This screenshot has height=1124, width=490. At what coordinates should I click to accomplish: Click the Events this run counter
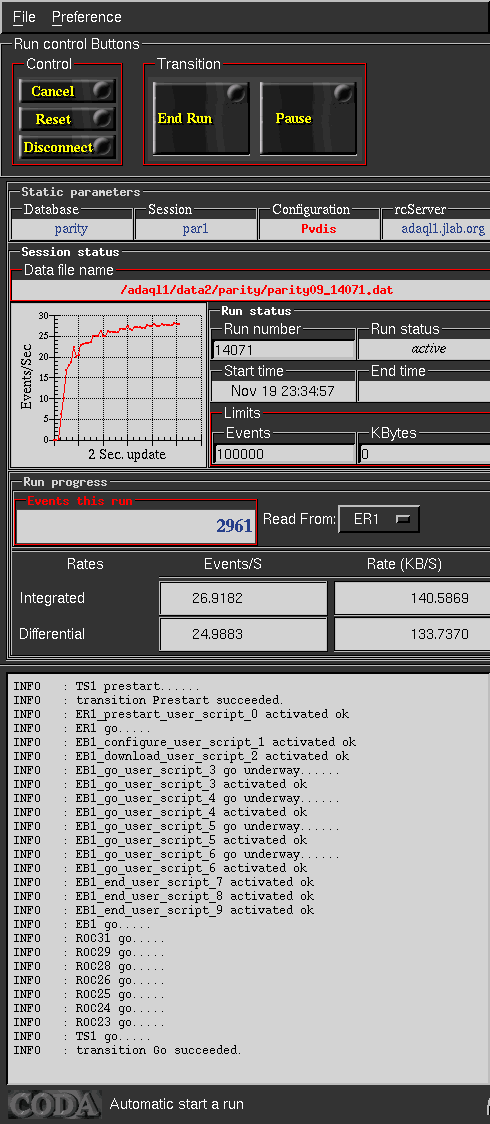click(x=136, y=525)
